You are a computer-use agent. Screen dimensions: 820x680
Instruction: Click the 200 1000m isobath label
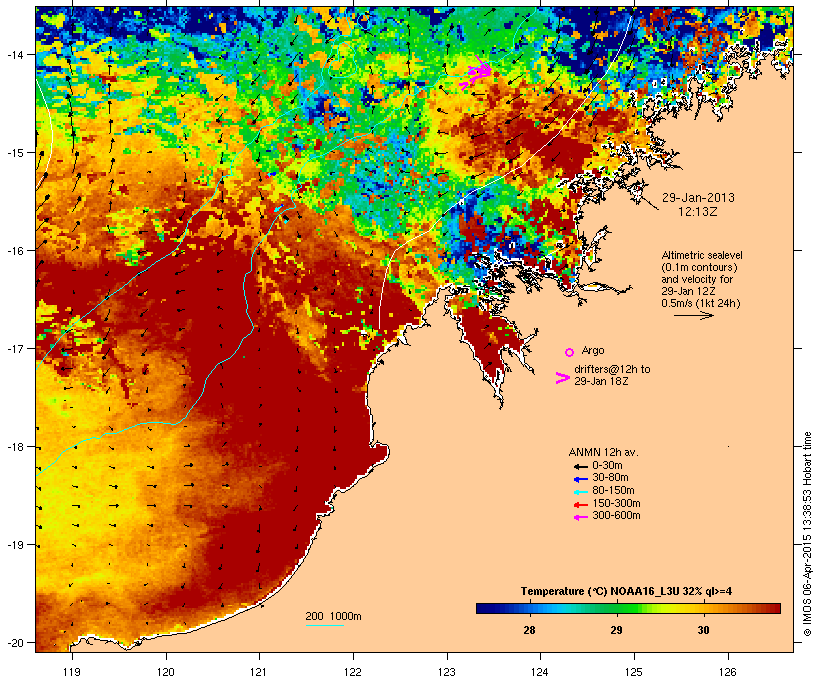point(333,616)
